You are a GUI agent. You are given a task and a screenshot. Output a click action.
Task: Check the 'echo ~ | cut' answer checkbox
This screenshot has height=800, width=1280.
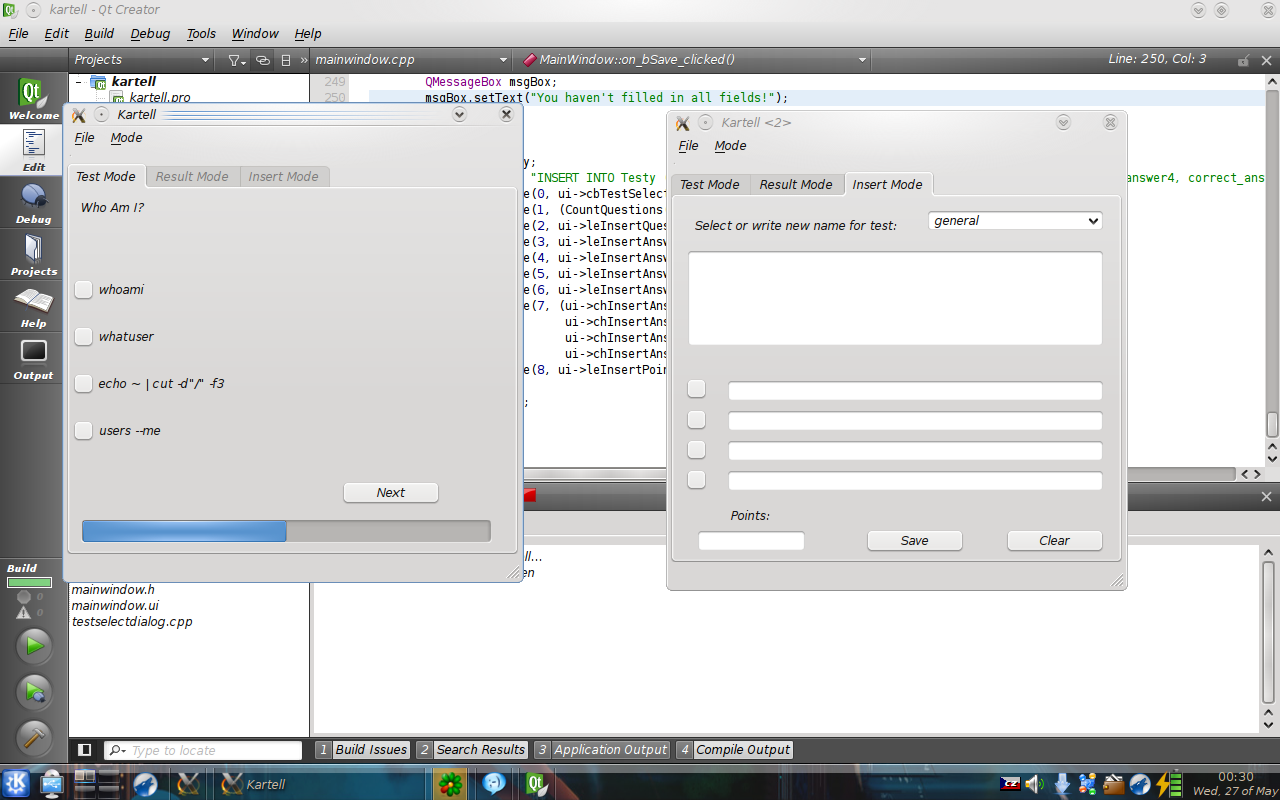pos(84,384)
